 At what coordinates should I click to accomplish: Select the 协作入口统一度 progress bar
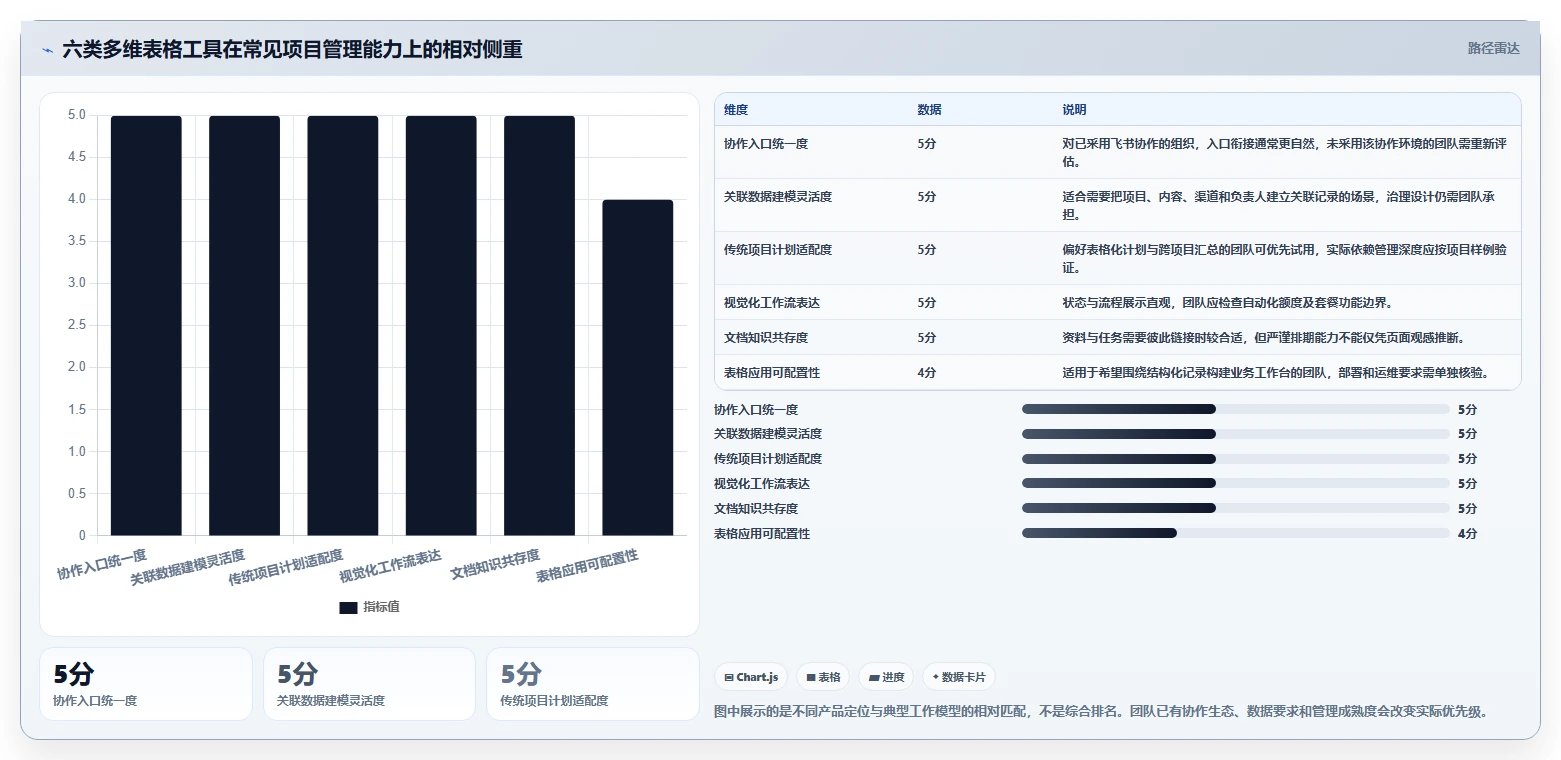[x=1235, y=409]
